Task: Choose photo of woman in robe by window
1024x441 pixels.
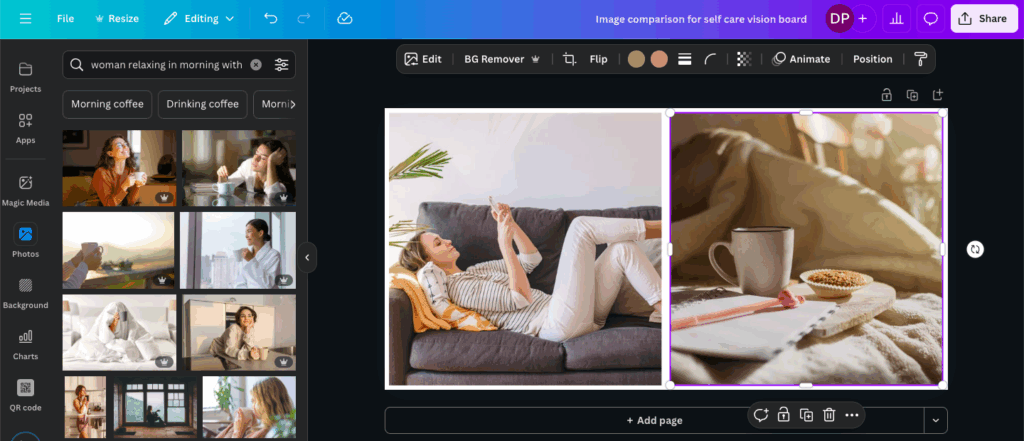Action: (x=238, y=250)
